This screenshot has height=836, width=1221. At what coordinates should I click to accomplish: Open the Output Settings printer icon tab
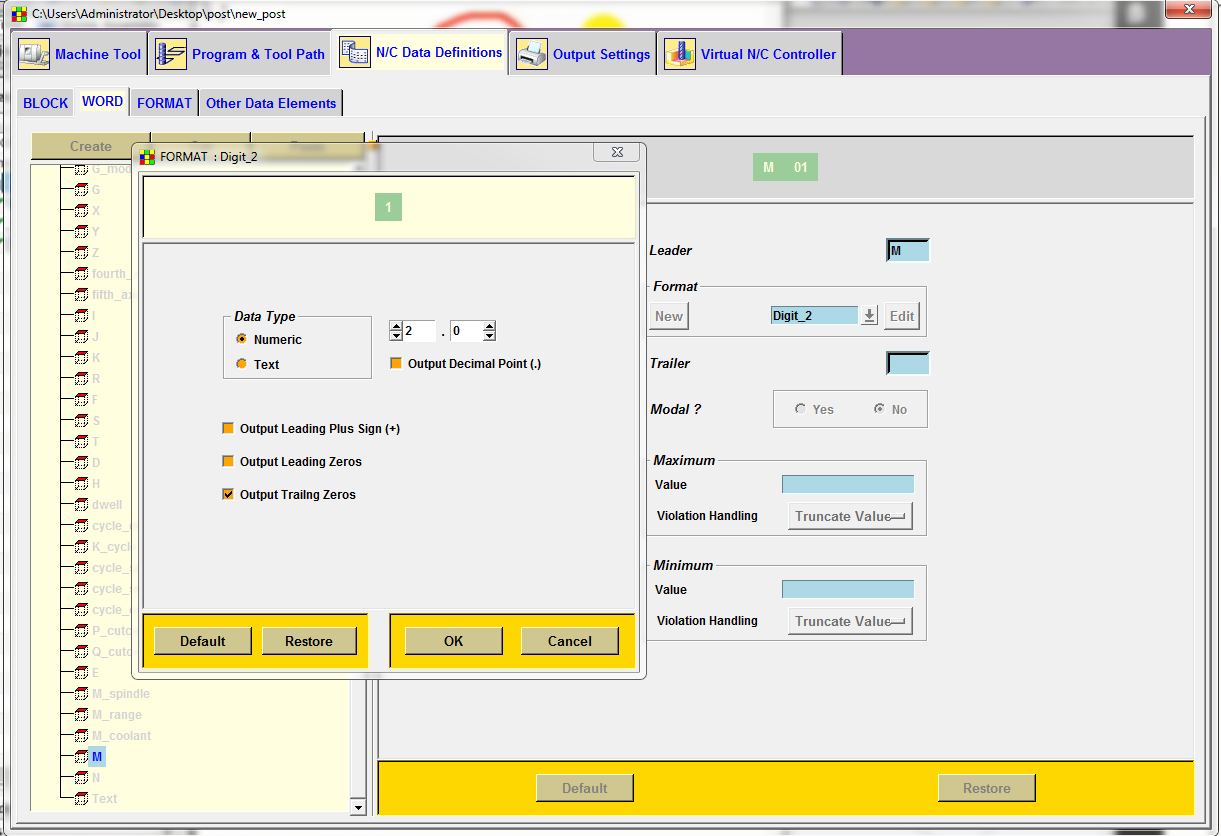coord(531,54)
